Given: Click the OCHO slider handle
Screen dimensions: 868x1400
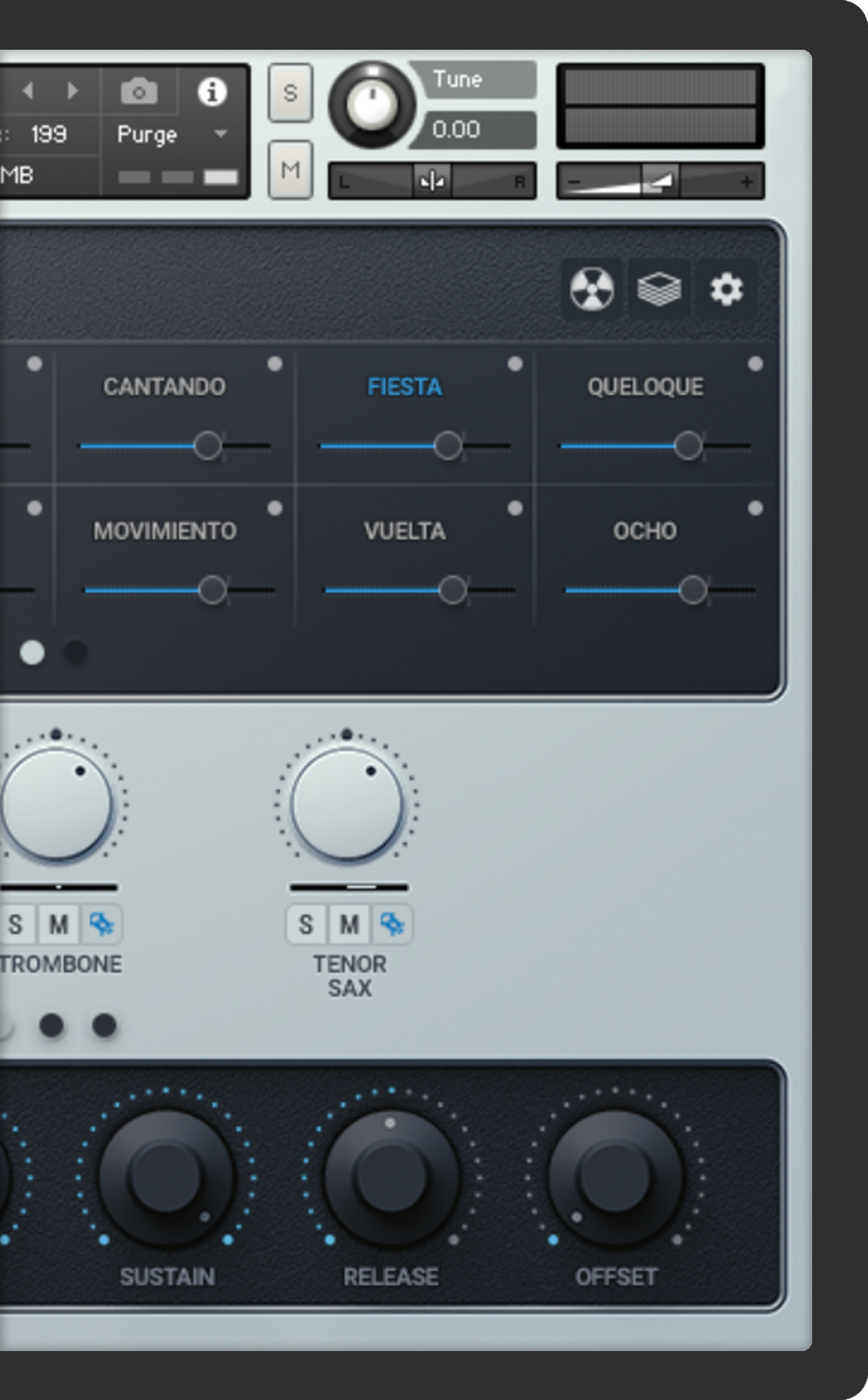Looking at the screenshot, I should tap(693, 590).
